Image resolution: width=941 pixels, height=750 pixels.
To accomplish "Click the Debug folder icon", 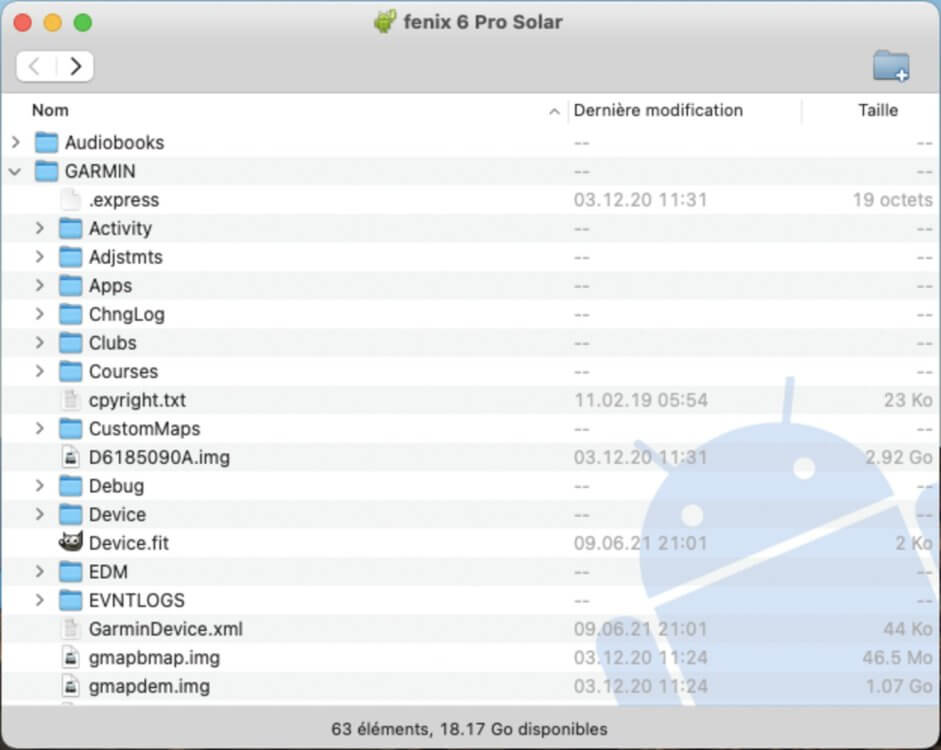I will click(70, 486).
